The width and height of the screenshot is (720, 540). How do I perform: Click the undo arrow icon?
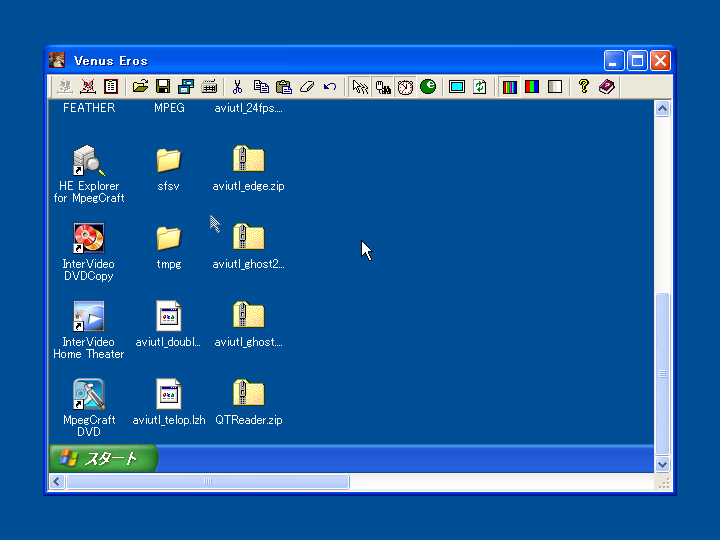330,86
